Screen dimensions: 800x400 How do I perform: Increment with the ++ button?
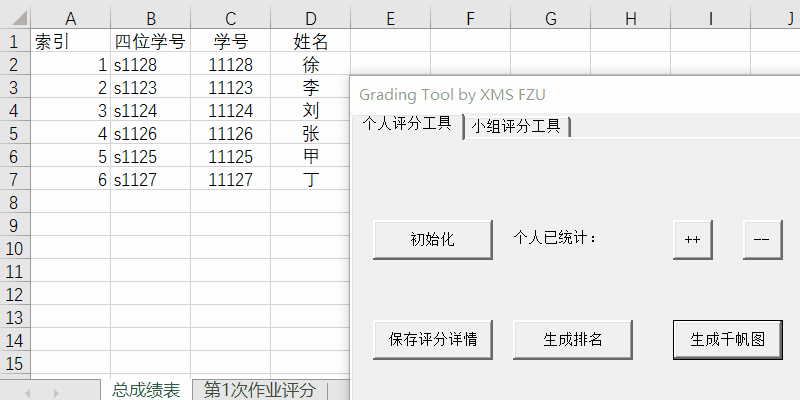[x=692, y=239]
